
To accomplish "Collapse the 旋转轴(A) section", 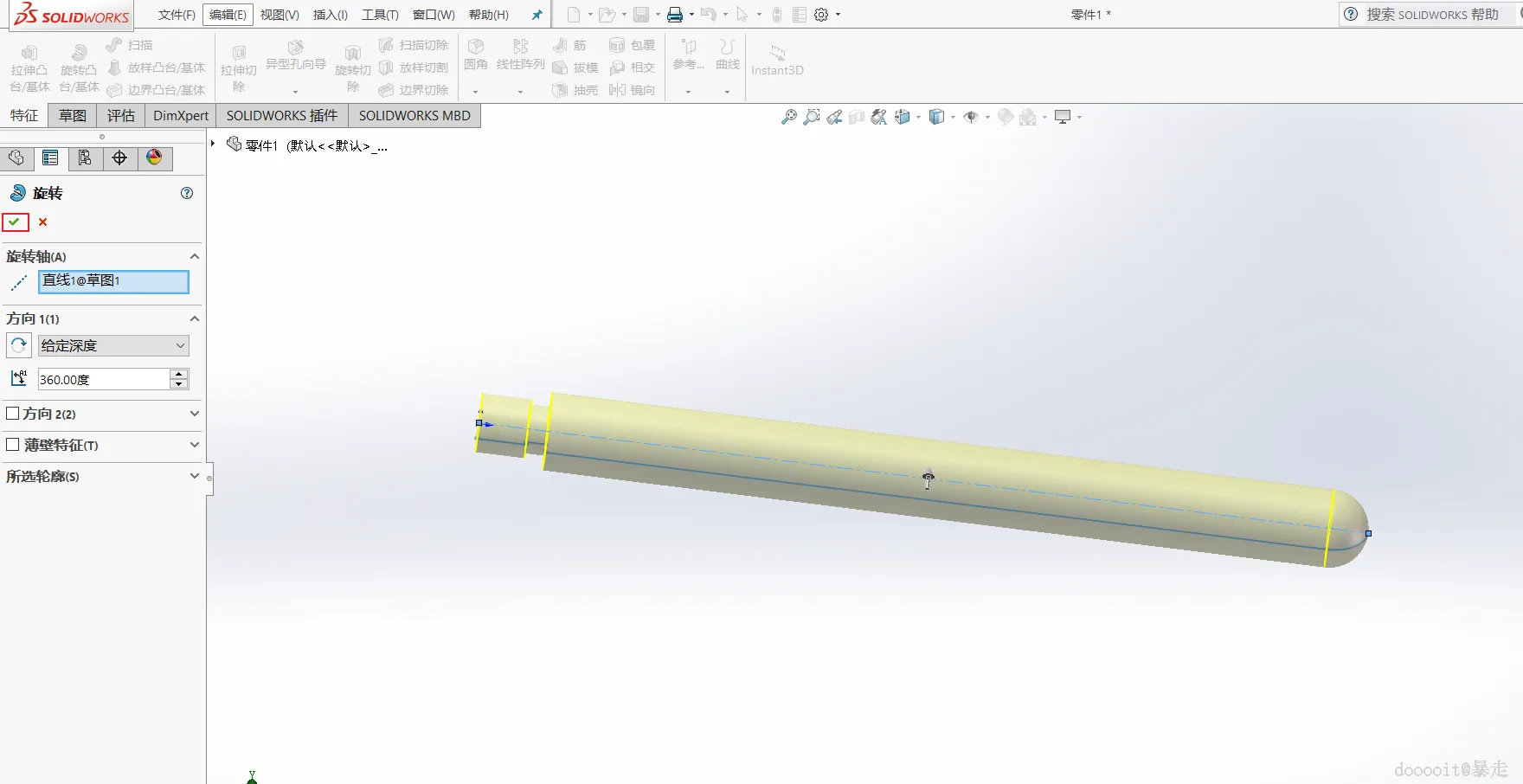I will (195, 256).
